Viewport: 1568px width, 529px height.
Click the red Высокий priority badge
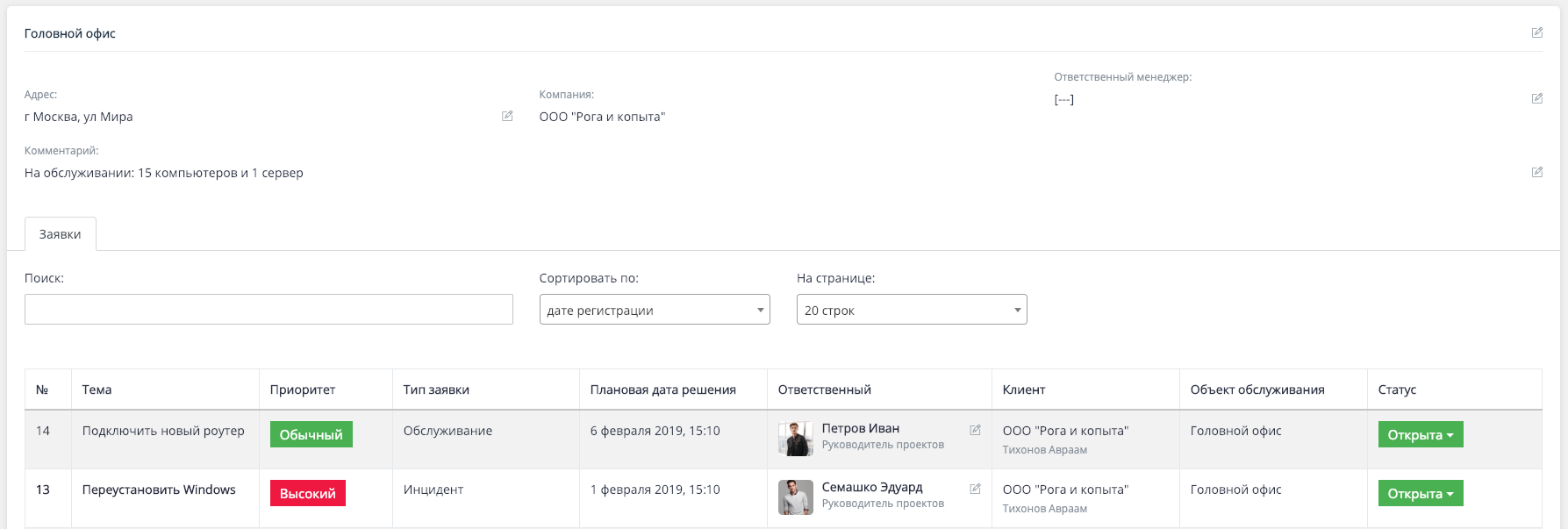(307, 494)
